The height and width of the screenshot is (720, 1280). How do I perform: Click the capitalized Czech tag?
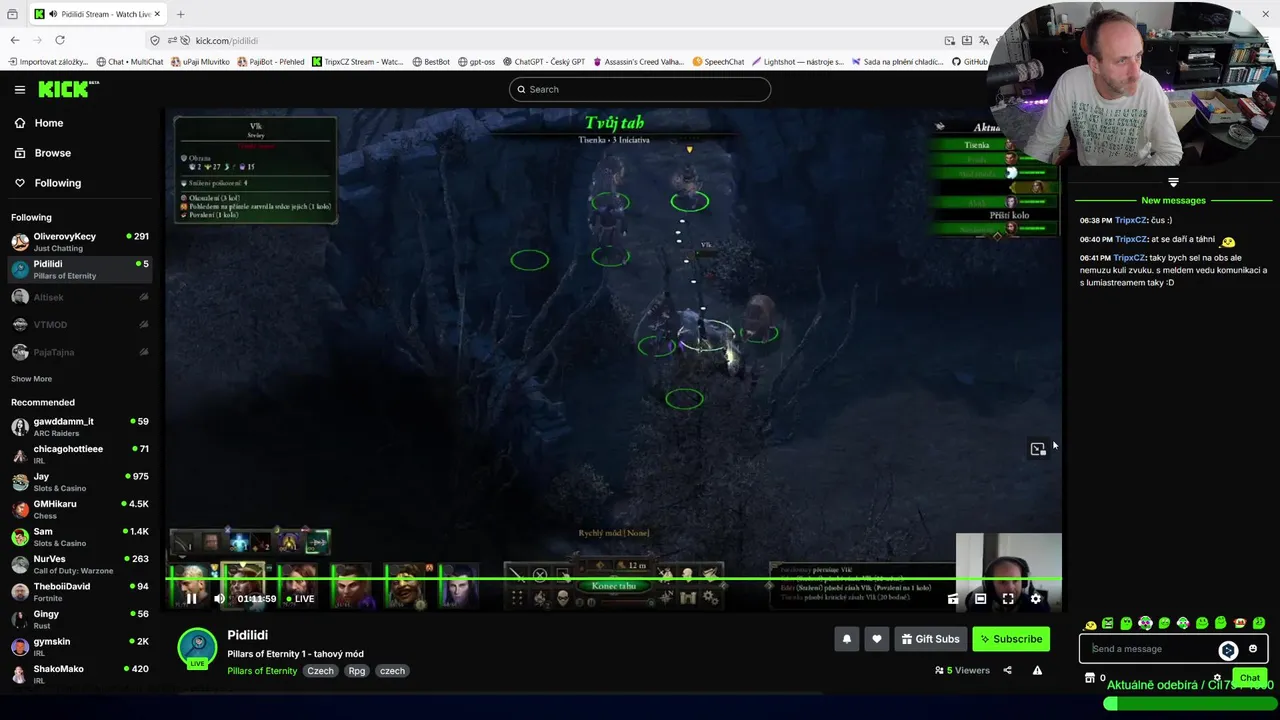click(x=320, y=671)
